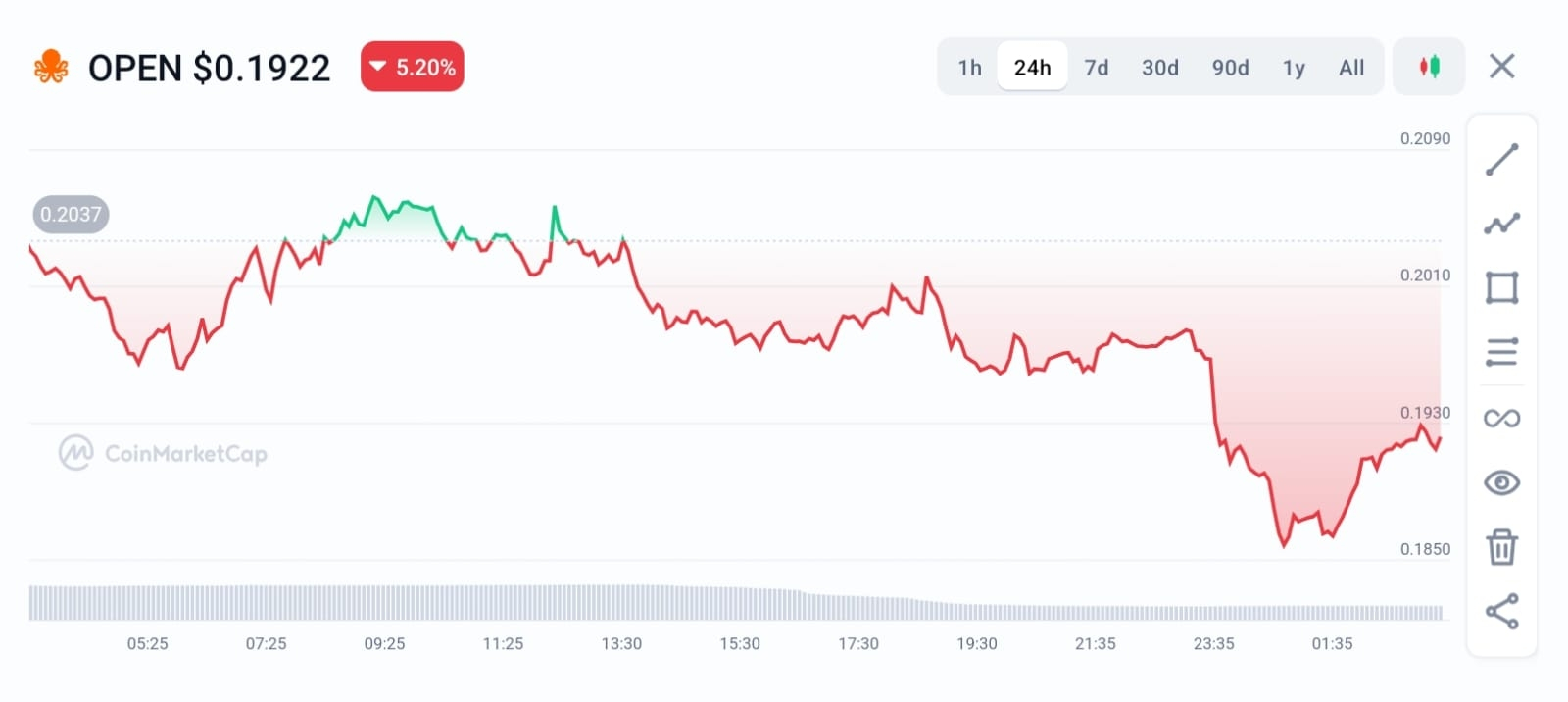Show the 90d price history
Screen dimensions: 1568x702
[1230, 68]
